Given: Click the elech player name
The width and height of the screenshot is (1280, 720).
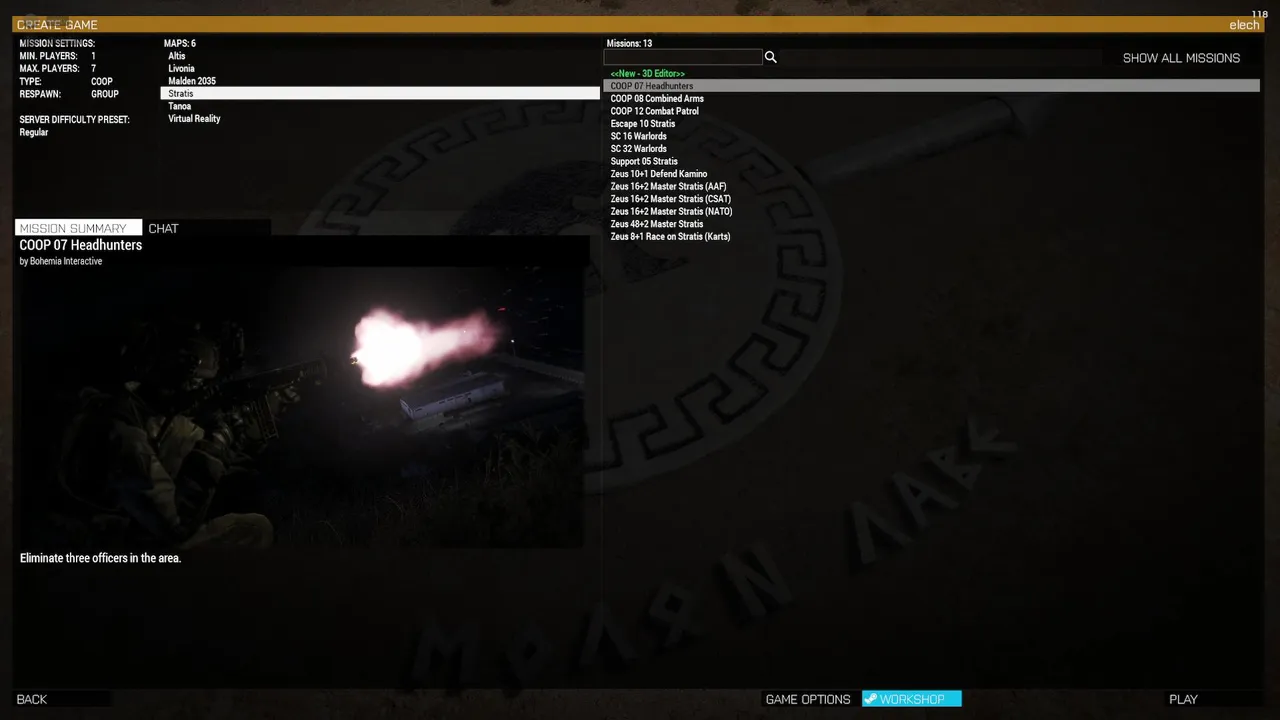Looking at the screenshot, I should pos(1244,25).
